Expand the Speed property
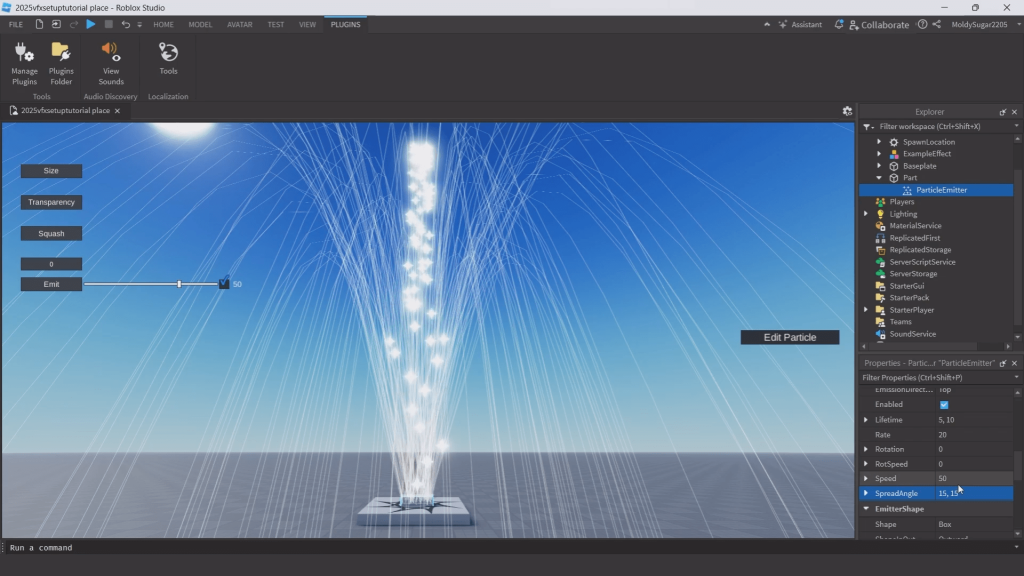This screenshot has height=576, width=1024. coord(866,479)
